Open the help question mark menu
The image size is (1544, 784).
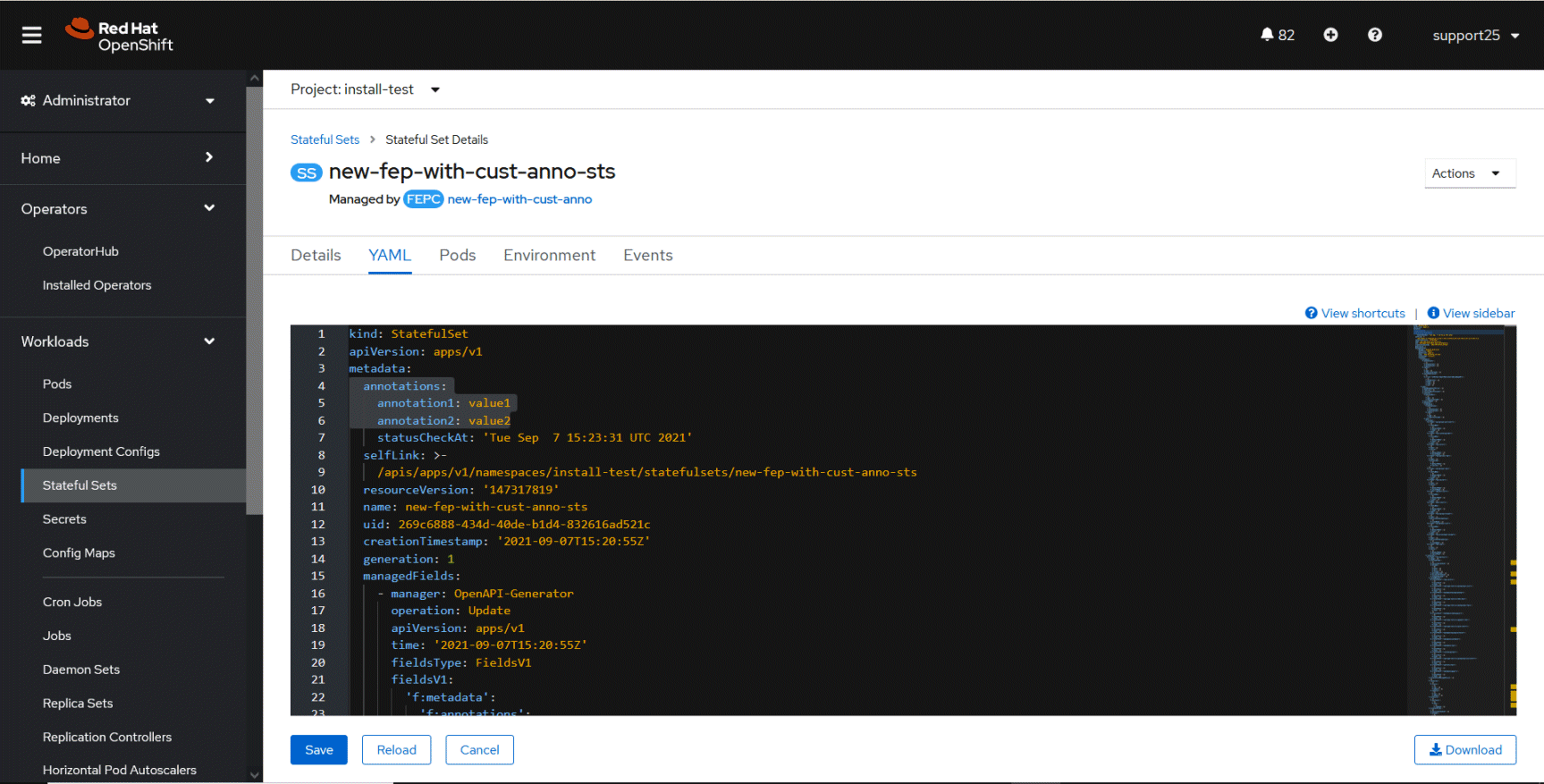point(1375,35)
